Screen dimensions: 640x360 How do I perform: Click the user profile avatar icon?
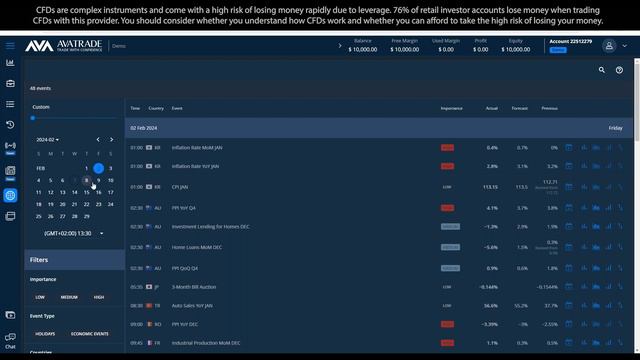tap(609, 46)
